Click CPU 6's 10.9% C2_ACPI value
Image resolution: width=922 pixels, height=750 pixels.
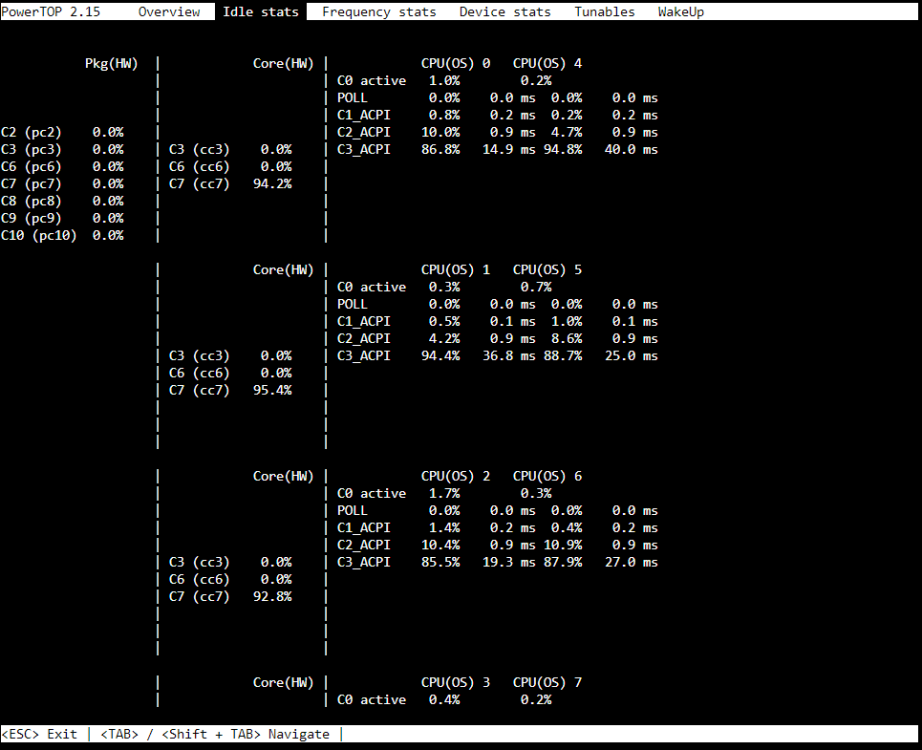click(563, 545)
